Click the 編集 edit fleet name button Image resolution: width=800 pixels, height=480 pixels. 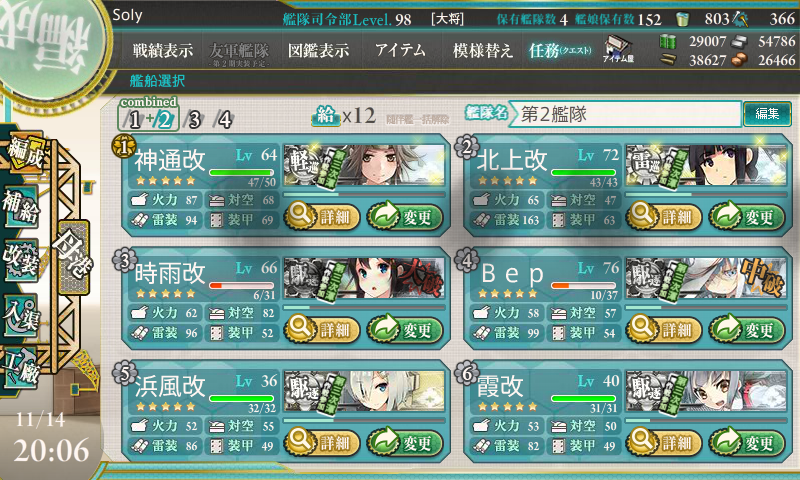point(767,113)
